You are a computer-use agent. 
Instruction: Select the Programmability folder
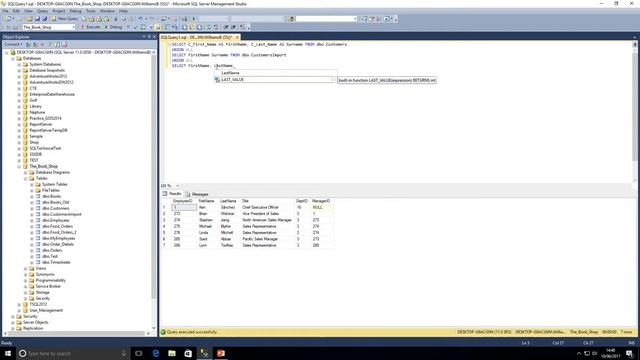[x=51, y=280]
